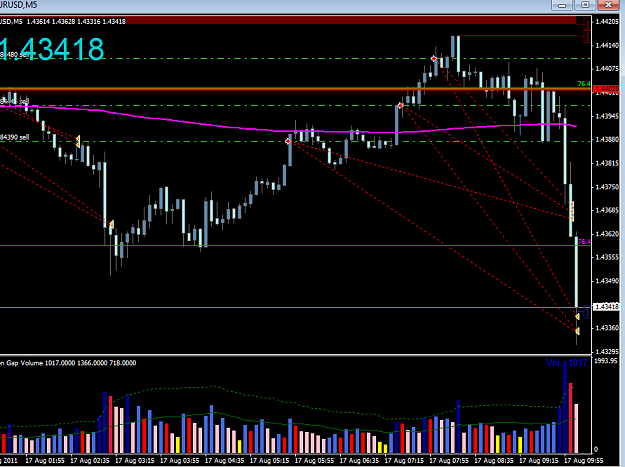Select the orange close arrow beside the 84390 sell label
This screenshot has width=625, height=467.
[x=78, y=141]
